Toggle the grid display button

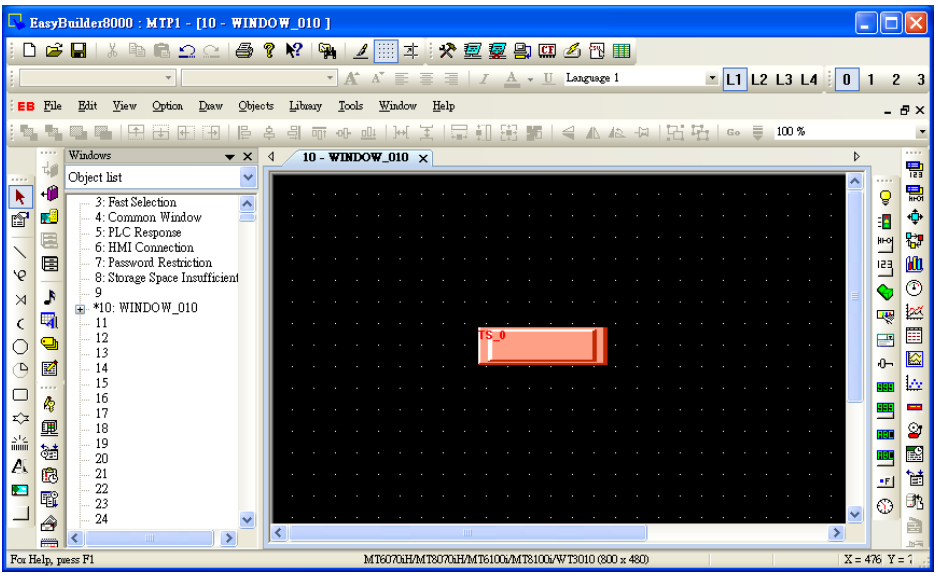385,51
